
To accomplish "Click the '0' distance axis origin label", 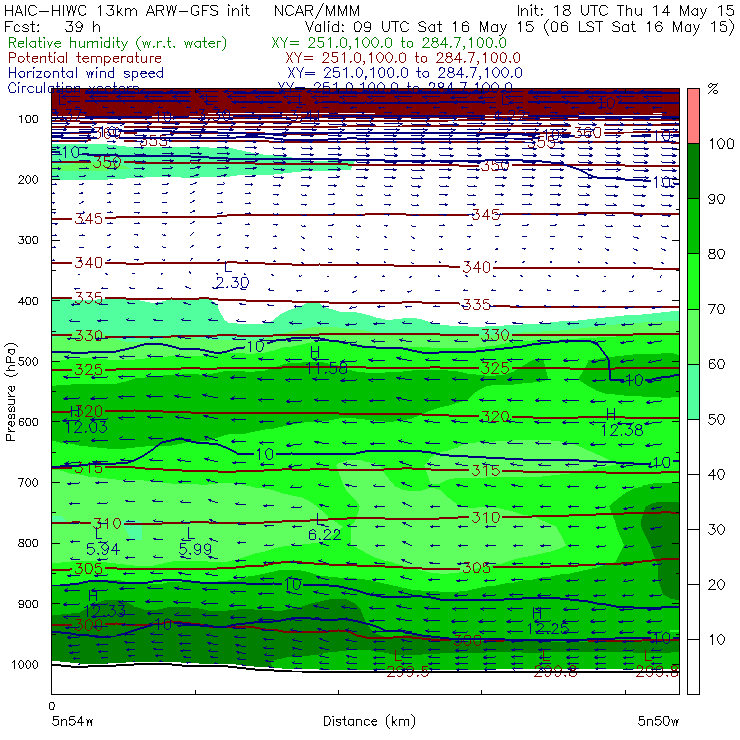I will click(x=52, y=706).
